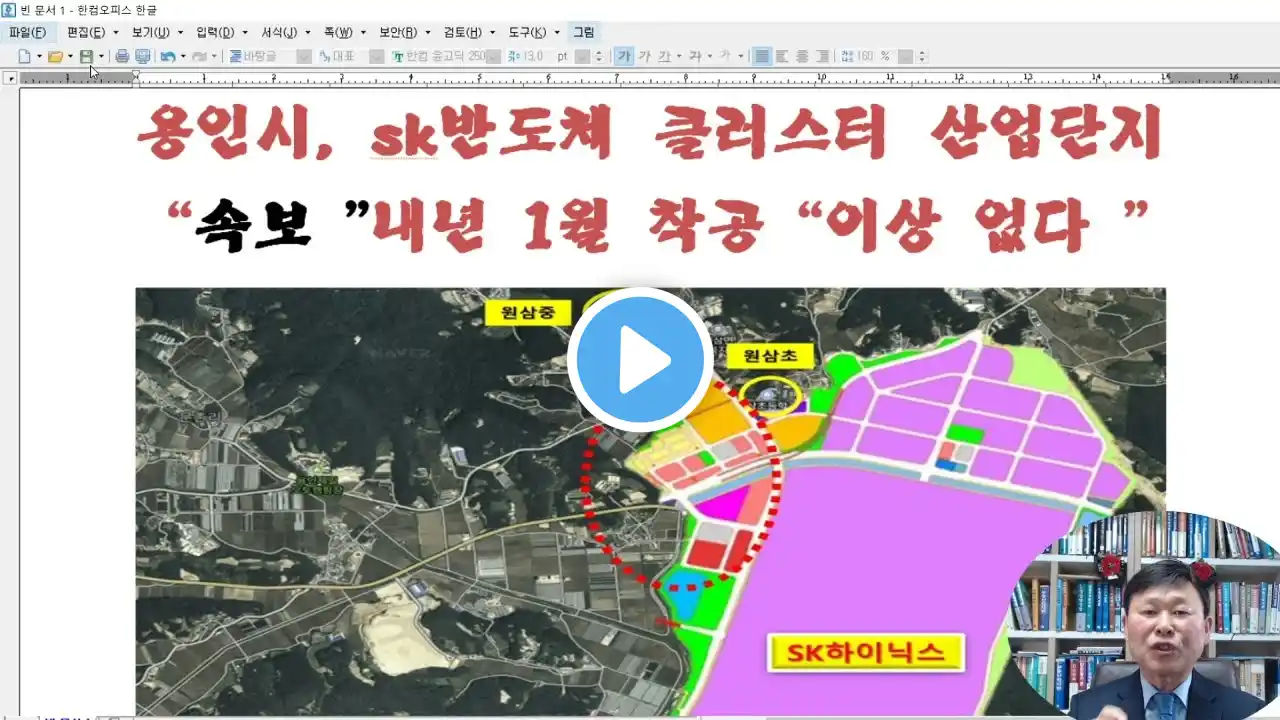Open the 서식 menu
1280x720 pixels.
tap(279, 32)
